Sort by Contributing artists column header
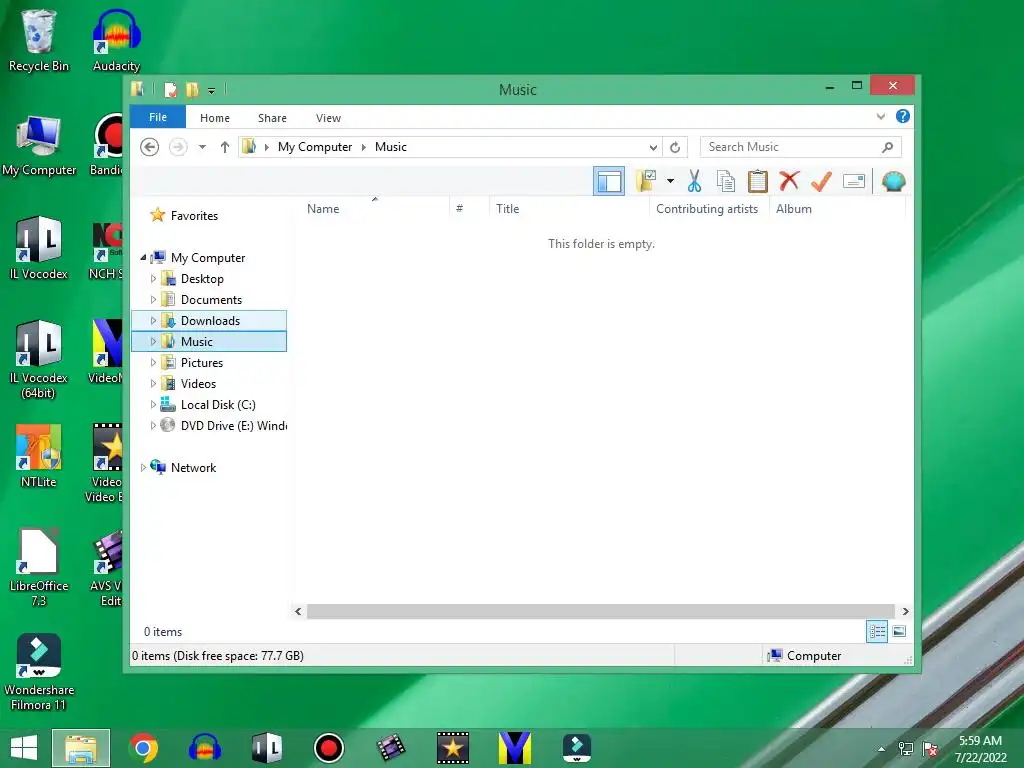Viewport: 1024px width, 768px height. (x=707, y=209)
